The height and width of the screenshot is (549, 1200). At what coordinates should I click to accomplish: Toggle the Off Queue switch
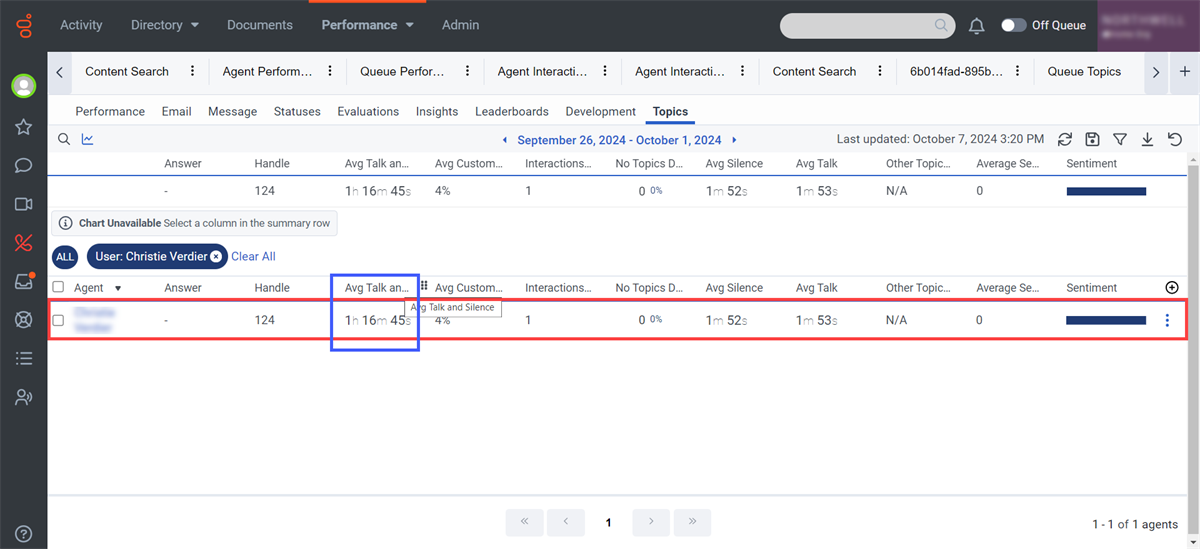point(1013,26)
